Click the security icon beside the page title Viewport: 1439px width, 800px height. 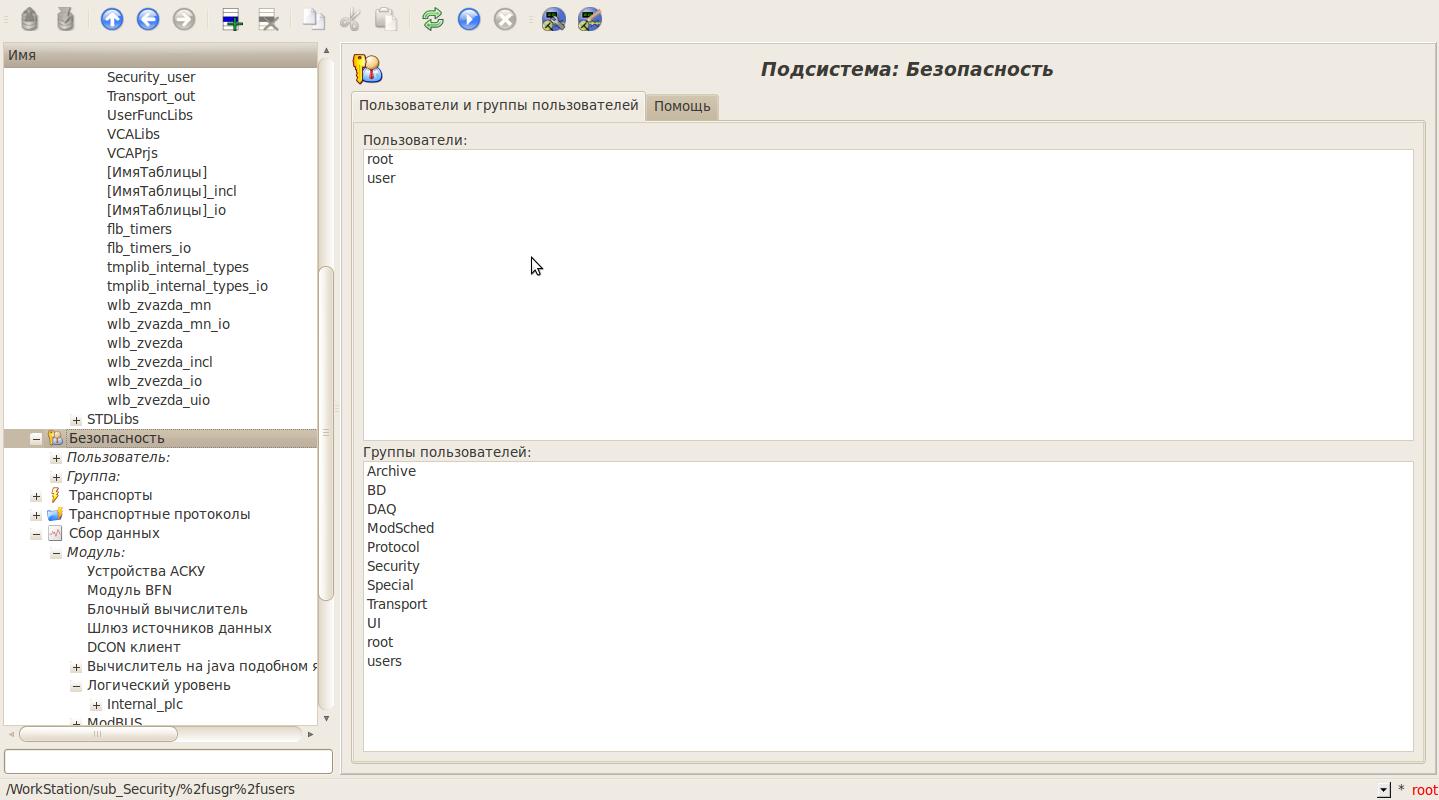pos(368,69)
